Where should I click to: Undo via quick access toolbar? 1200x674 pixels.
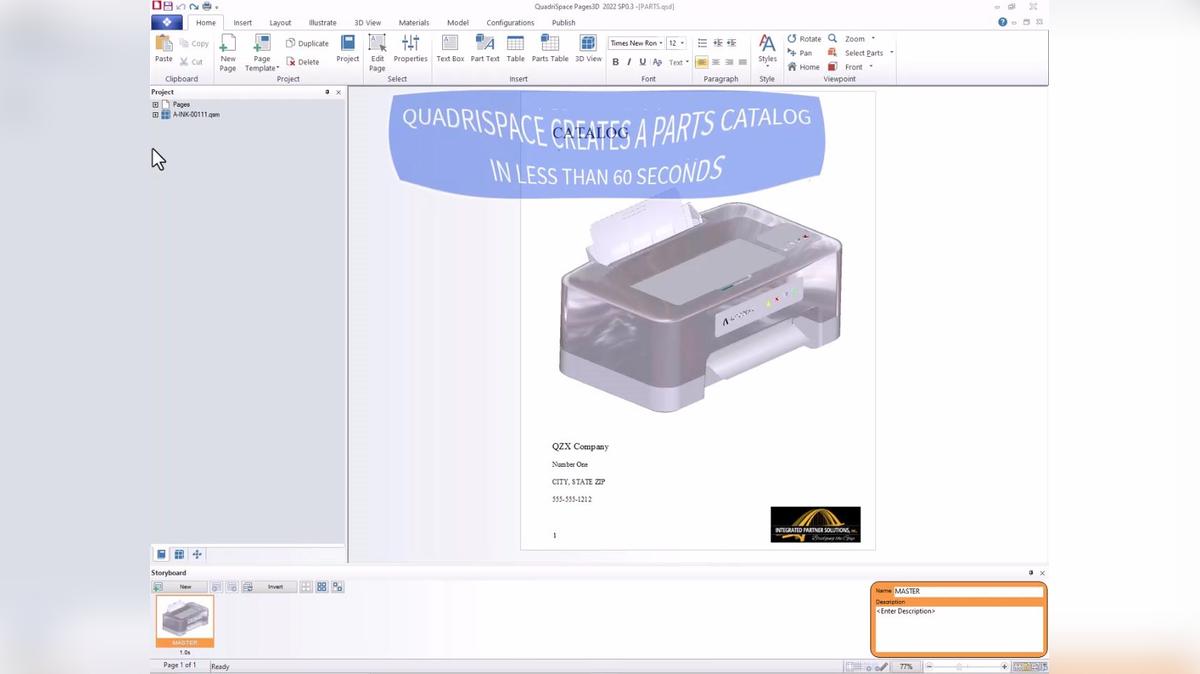181,6
